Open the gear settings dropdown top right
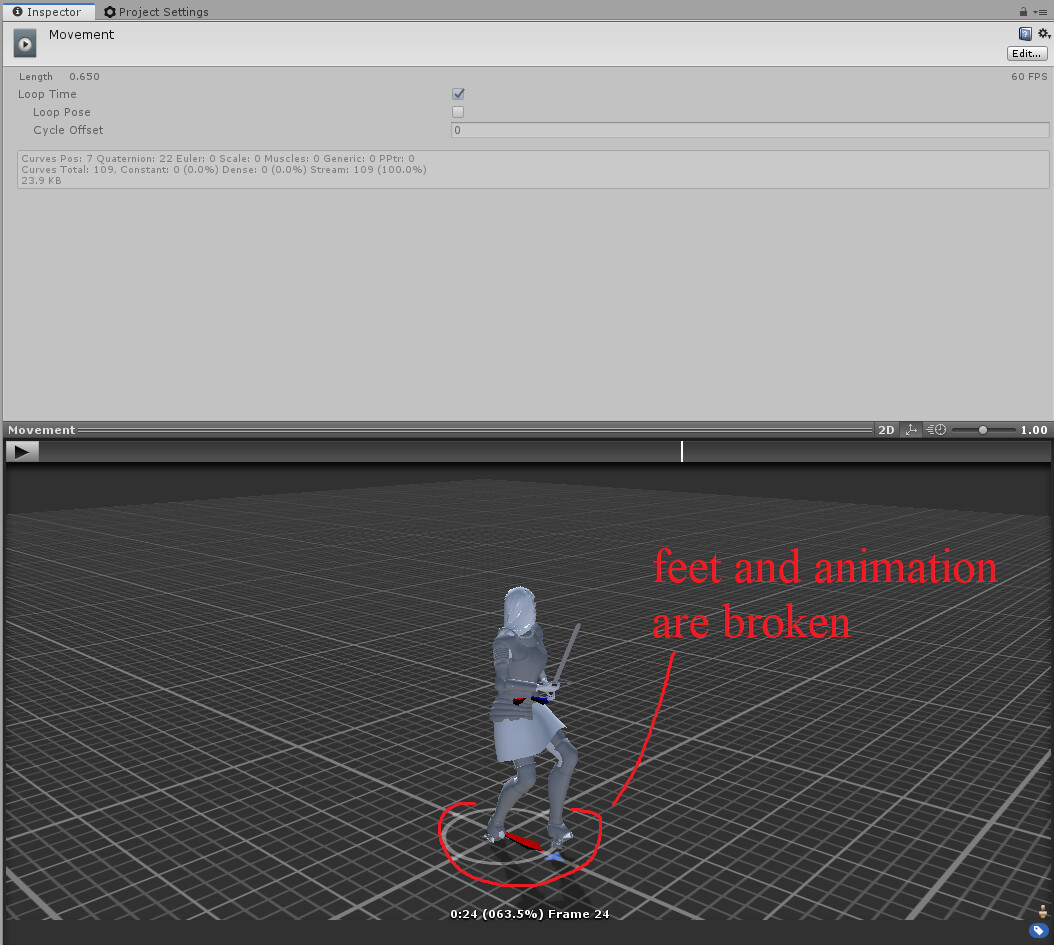Screen dimensions: 1054x948 point(1042,33)
